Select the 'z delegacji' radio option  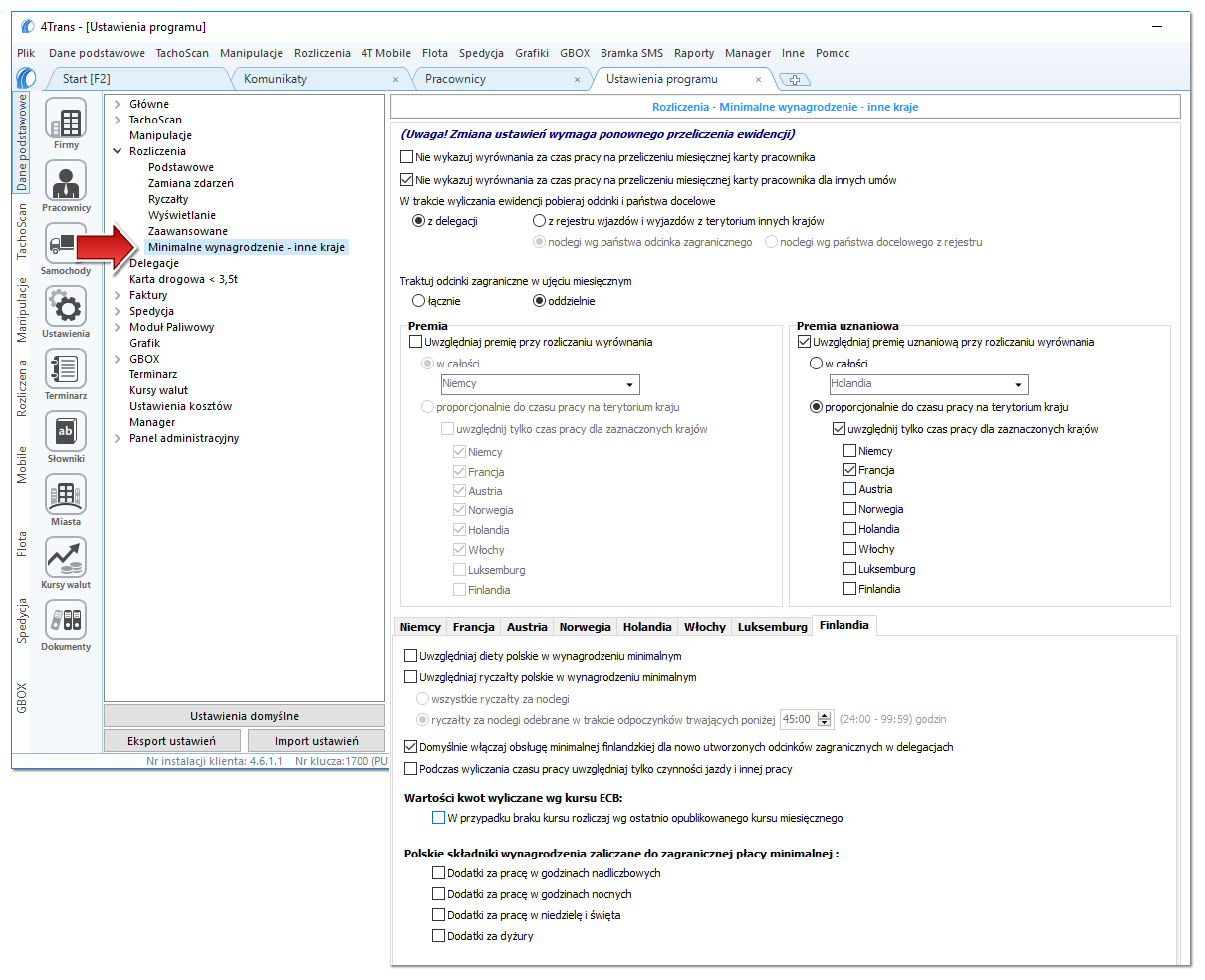click(419, 221)
